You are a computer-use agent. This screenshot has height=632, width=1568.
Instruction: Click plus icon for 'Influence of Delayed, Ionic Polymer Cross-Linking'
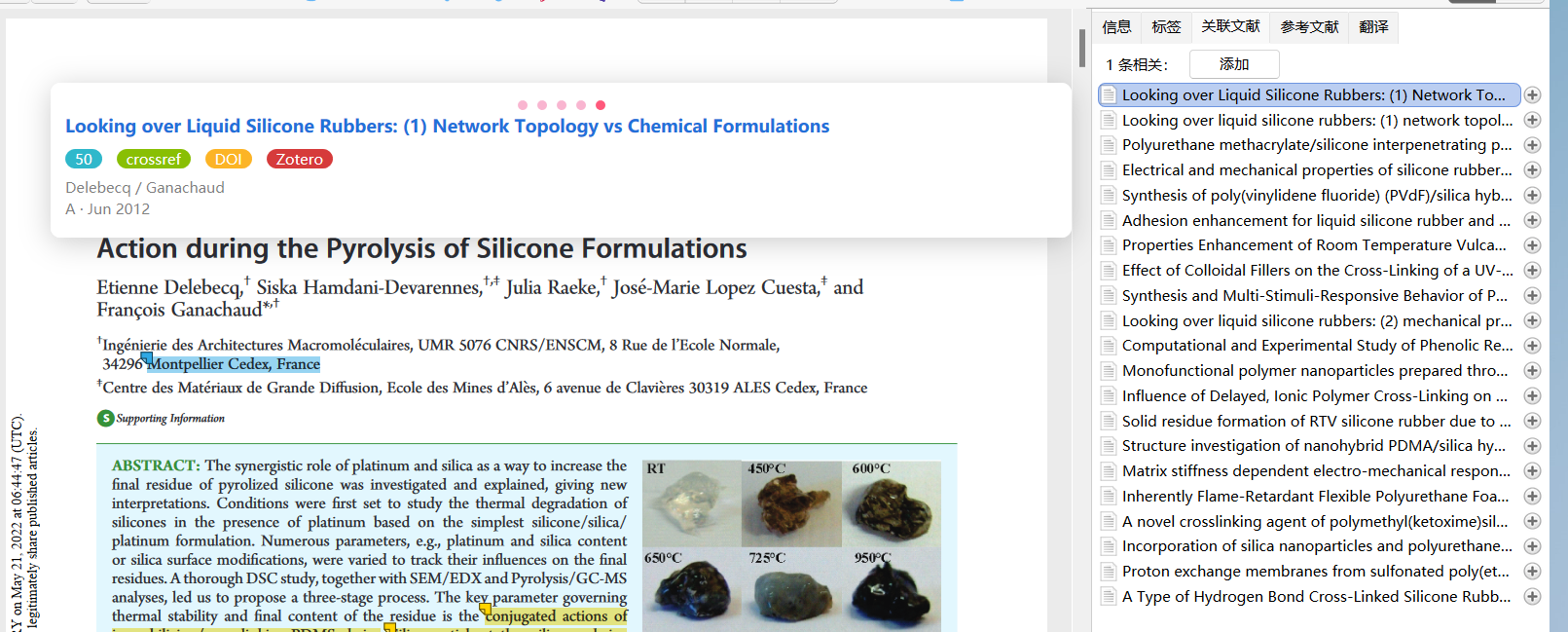pos(1532,396)
